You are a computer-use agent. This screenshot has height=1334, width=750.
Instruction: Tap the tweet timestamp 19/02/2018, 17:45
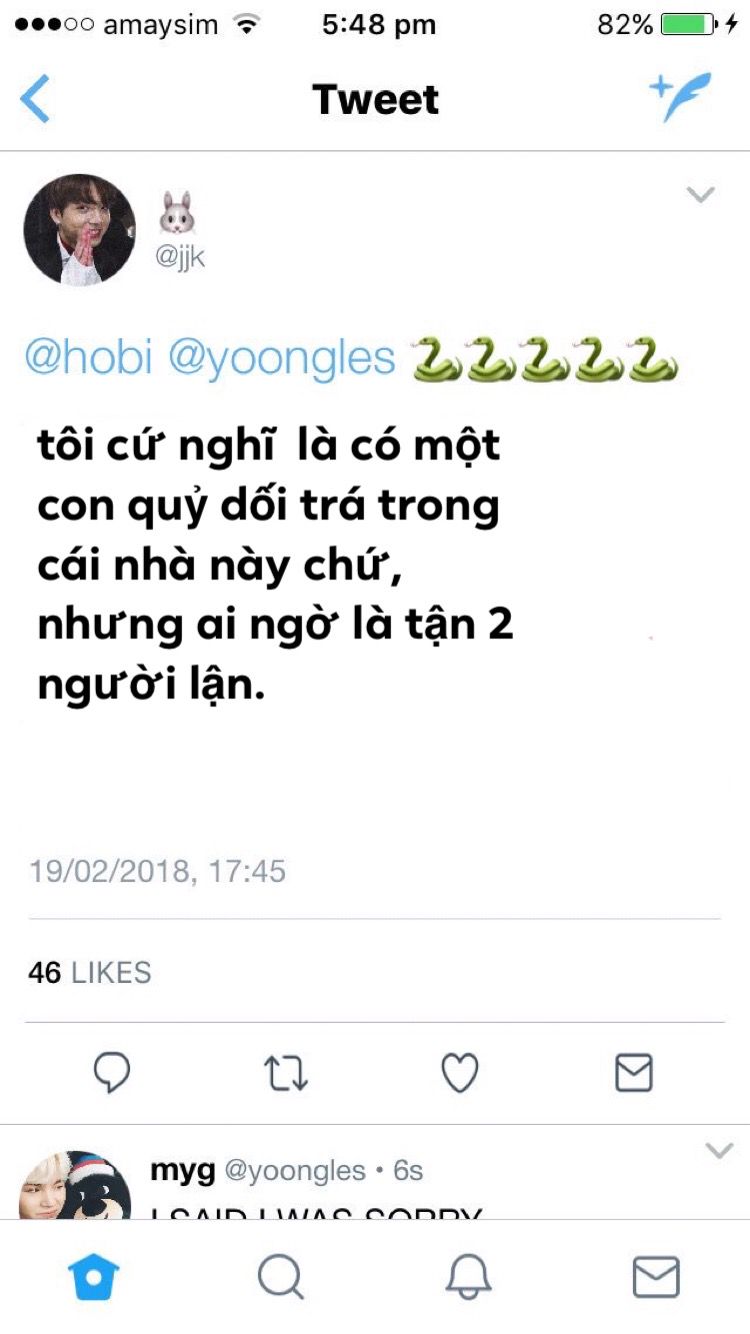pyautogui.click(x=158, y=871)
